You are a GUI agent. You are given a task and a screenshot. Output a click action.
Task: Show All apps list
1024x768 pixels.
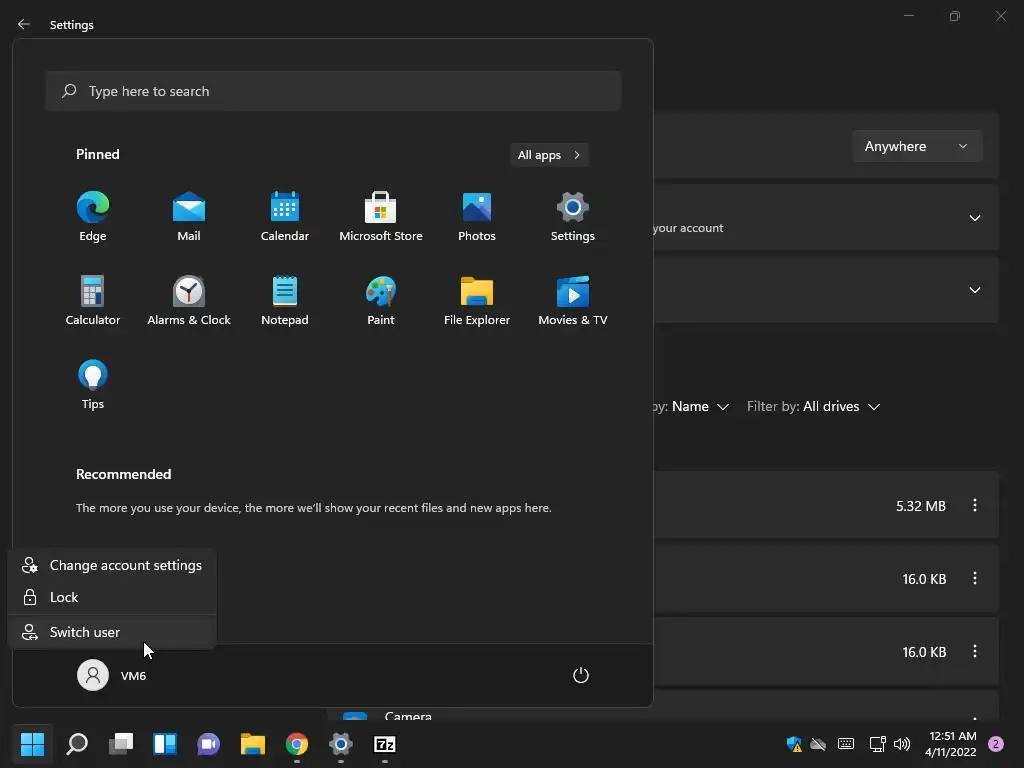[x=549, y=155]
